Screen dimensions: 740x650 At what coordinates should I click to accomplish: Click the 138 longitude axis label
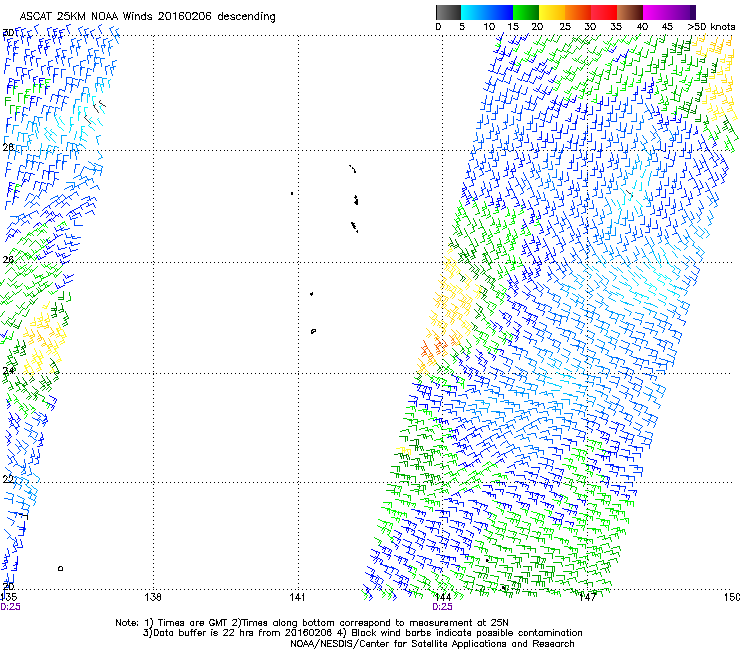pos(152,597)
